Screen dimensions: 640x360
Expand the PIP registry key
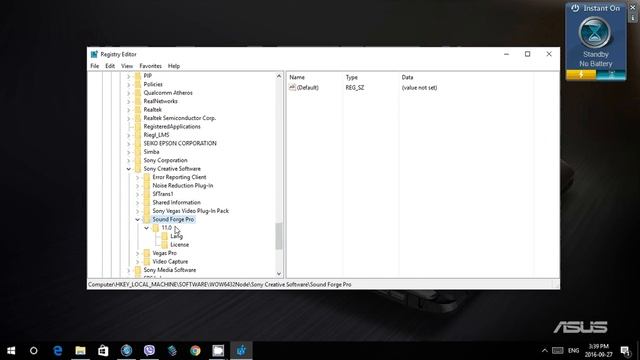pyautogui.click(x=129, y=76)
